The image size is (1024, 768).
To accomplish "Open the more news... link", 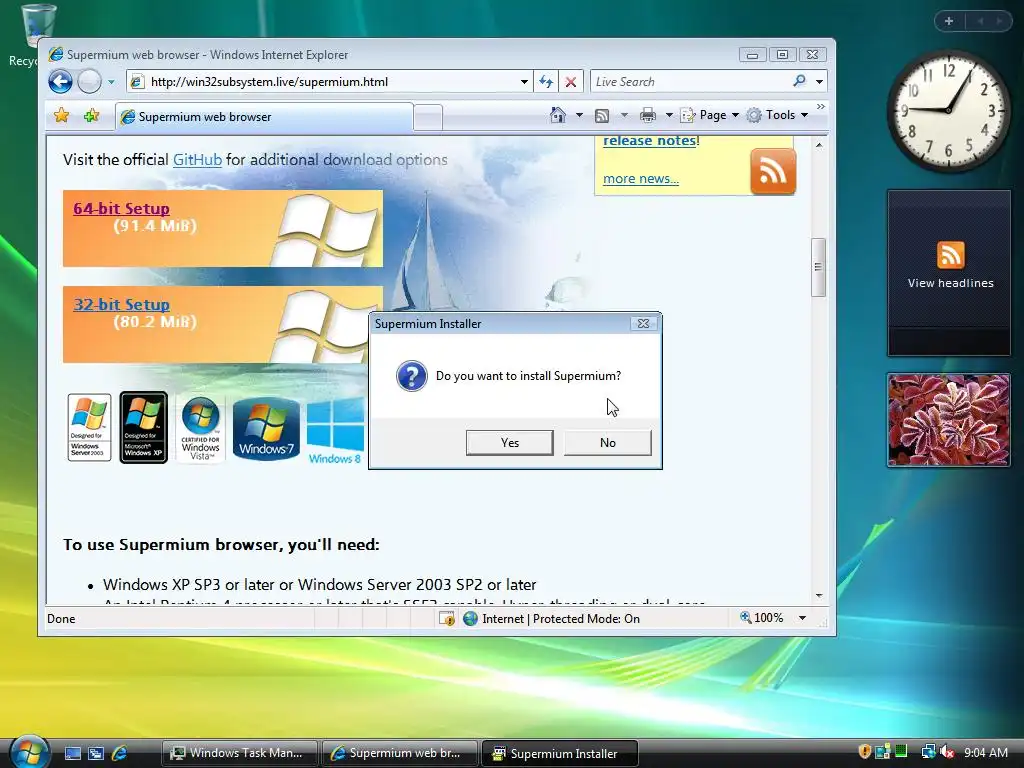I will pyautogui.click(x=641, y=178).
